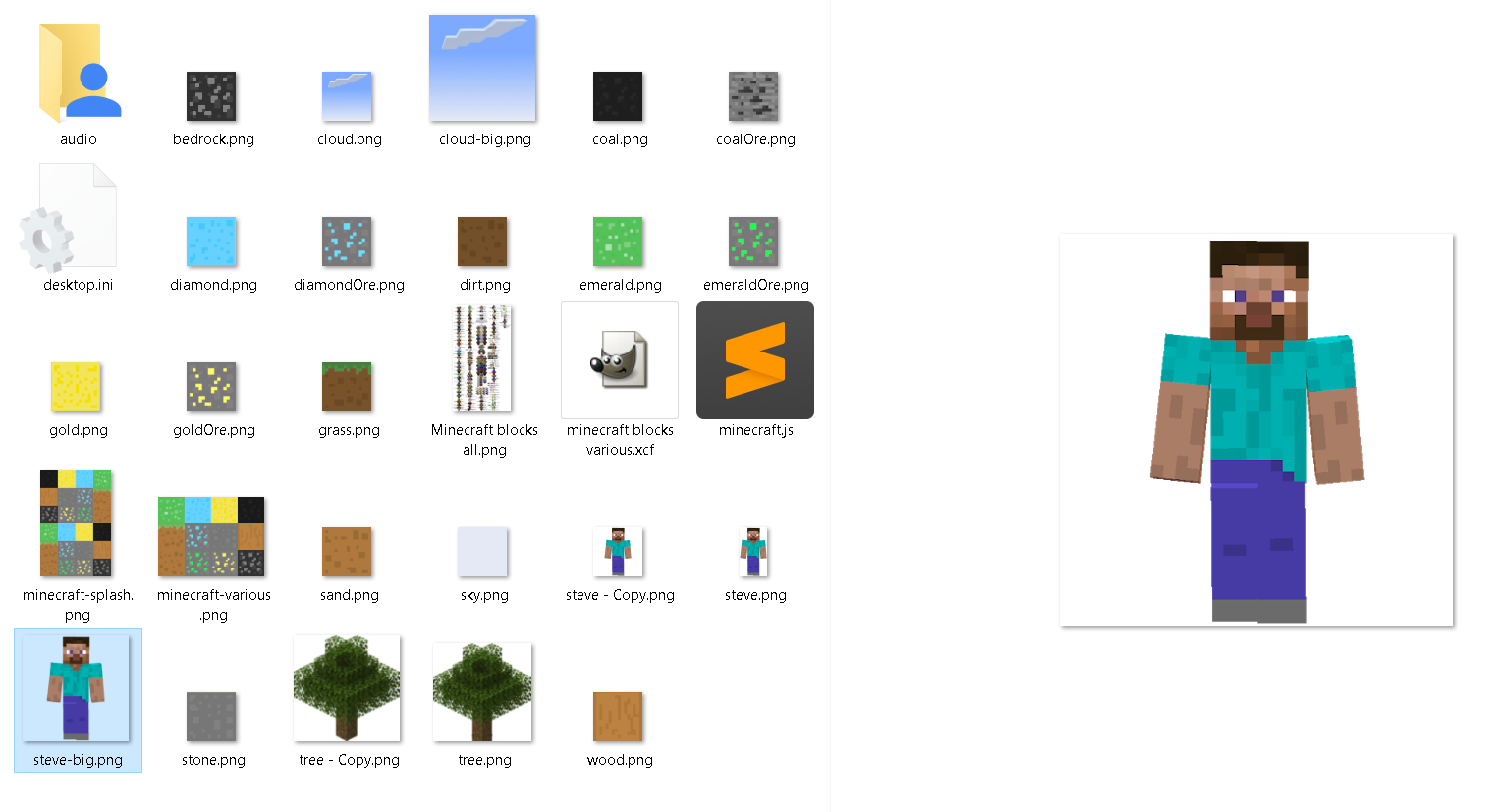Click the large Steve preview image

tap(1256, 430)
